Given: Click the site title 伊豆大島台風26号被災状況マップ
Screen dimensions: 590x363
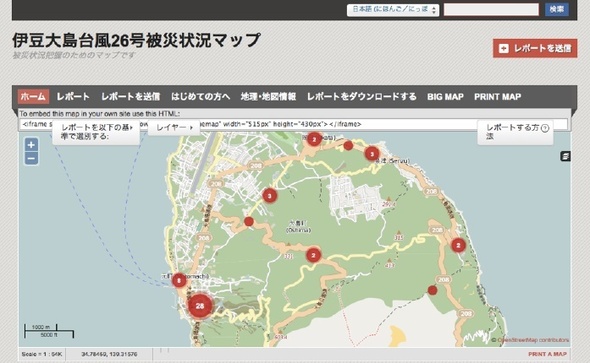Looking at the screenshot, I should click(136, 40).
